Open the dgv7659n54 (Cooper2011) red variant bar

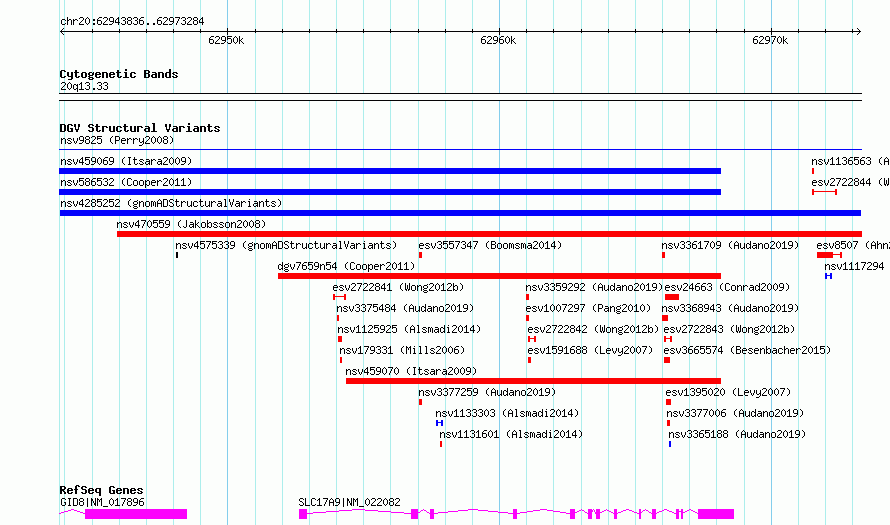click(x=499, y=276)
